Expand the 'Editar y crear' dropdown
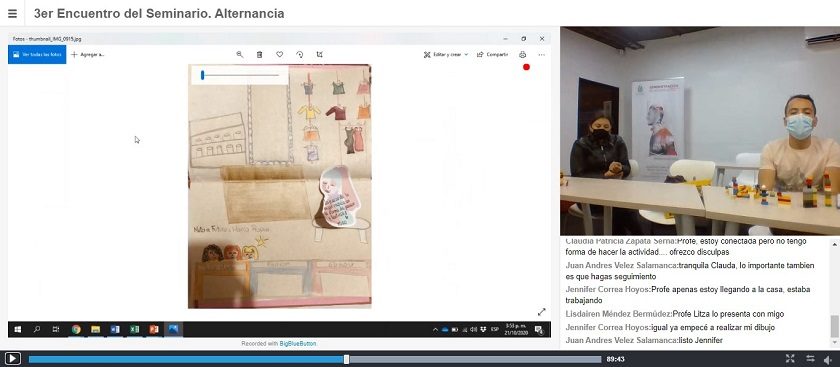The width and height of the screenshot is (840, 367). [x=446, y=54]
